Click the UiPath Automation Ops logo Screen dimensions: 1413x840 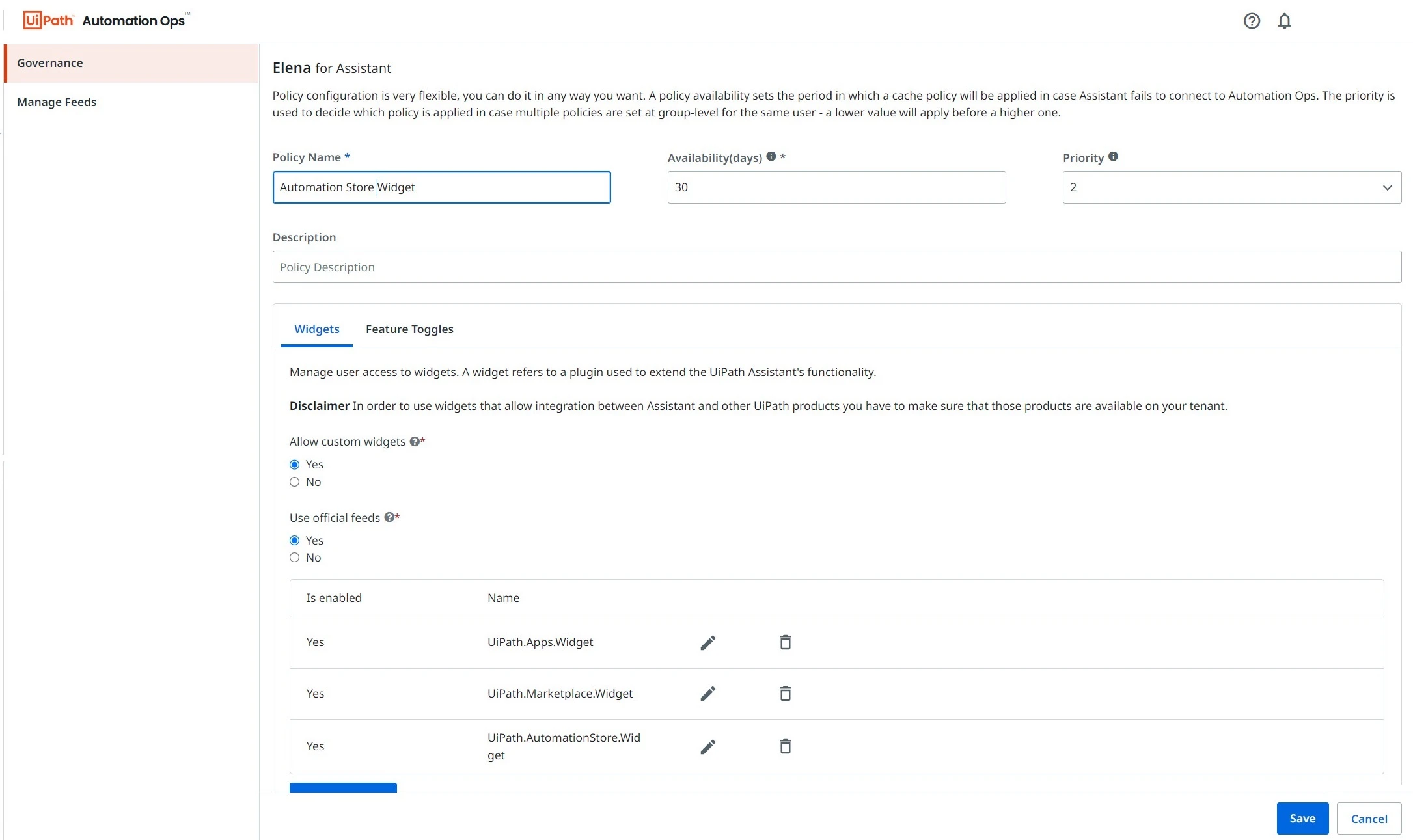pyautogui.click(x=106, y=20)
